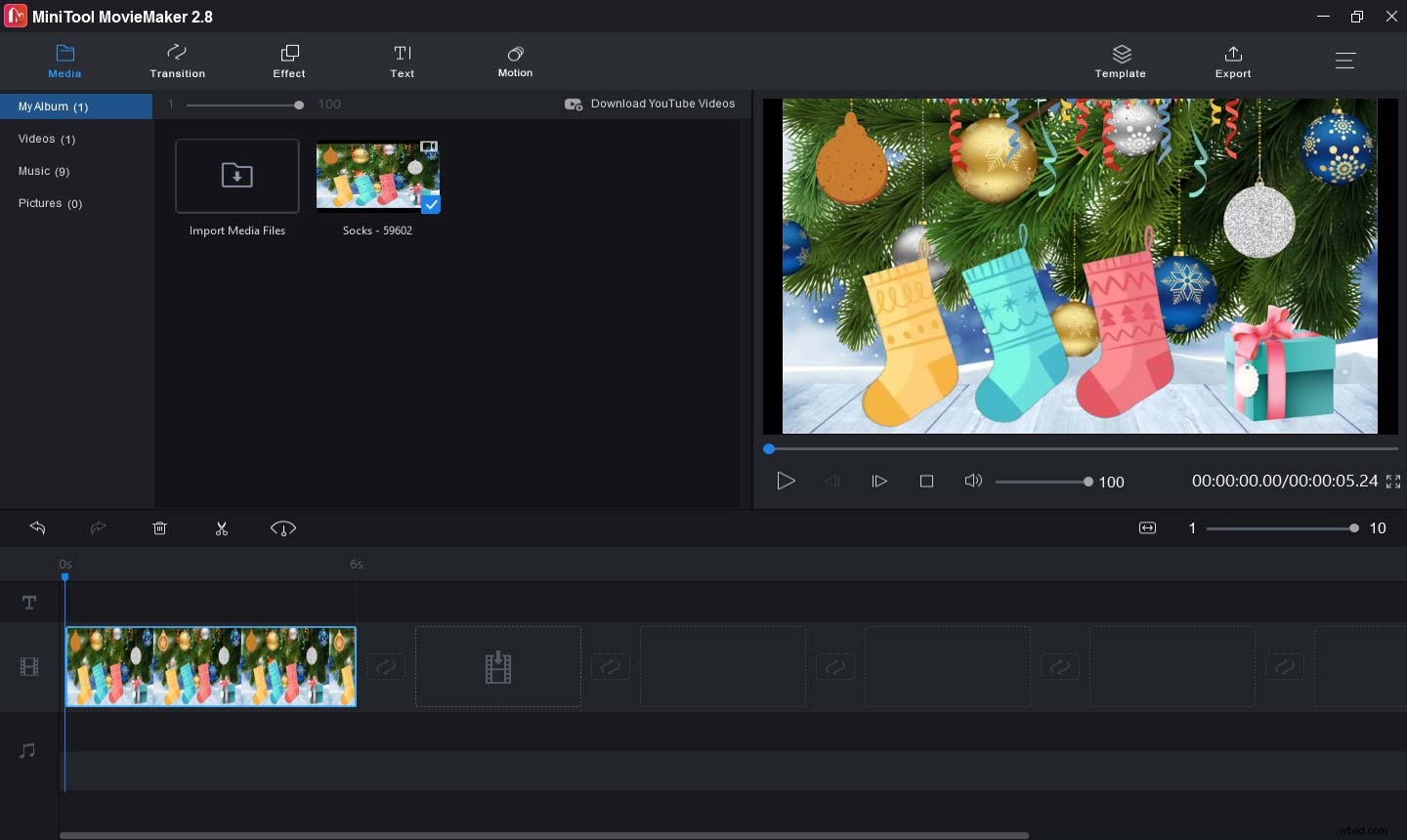Adjust the timeline zoom slider
Image resolution: width=1407 pixels, height=840 pixels.
[1353, 527]
